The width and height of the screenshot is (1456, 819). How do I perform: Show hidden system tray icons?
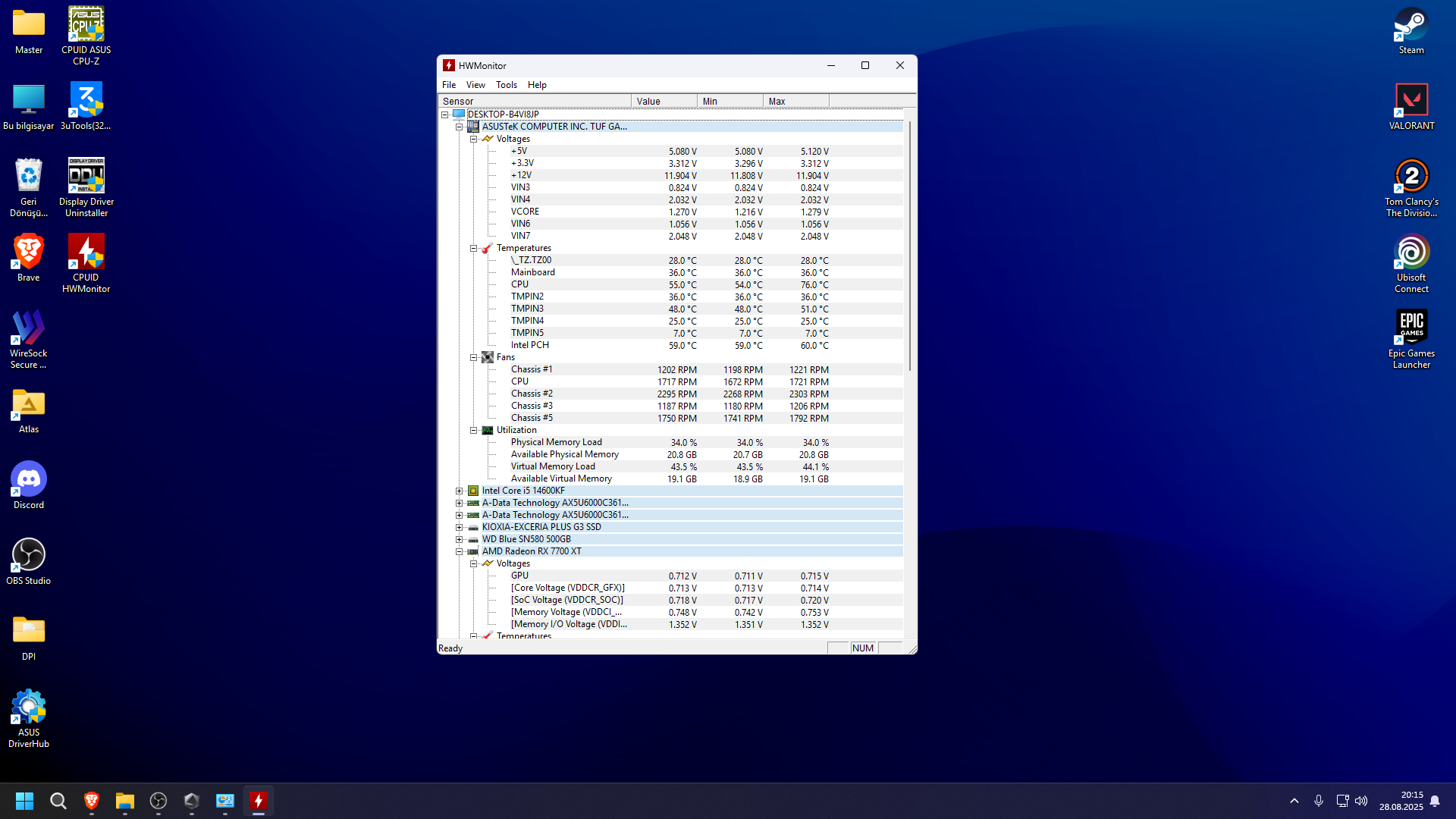tap(1294, 801)
